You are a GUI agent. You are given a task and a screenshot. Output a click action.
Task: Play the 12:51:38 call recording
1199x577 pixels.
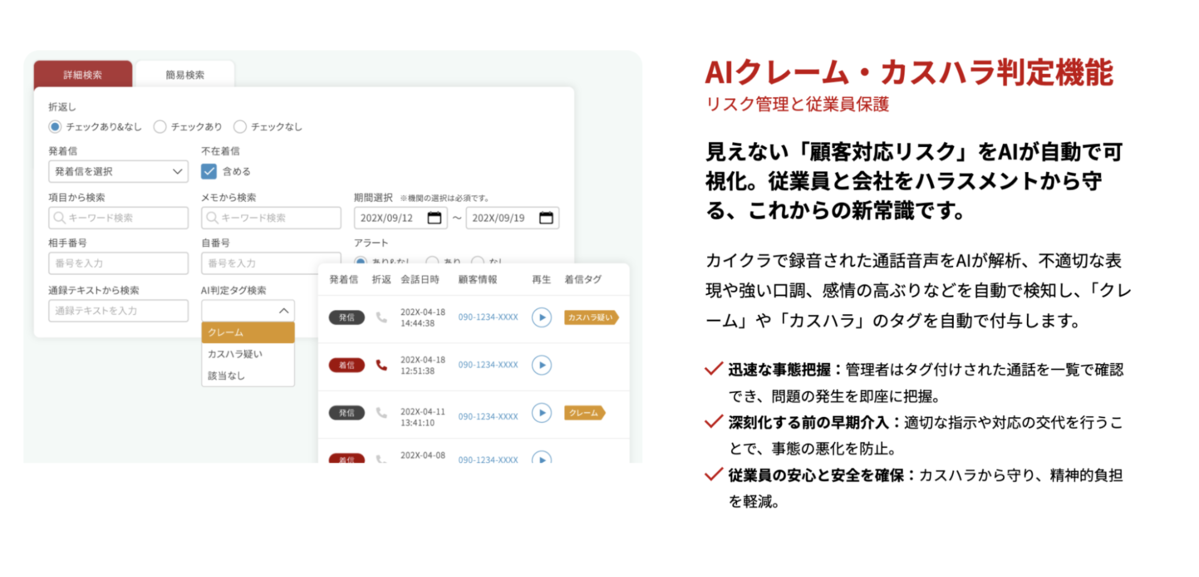(541, 365)
